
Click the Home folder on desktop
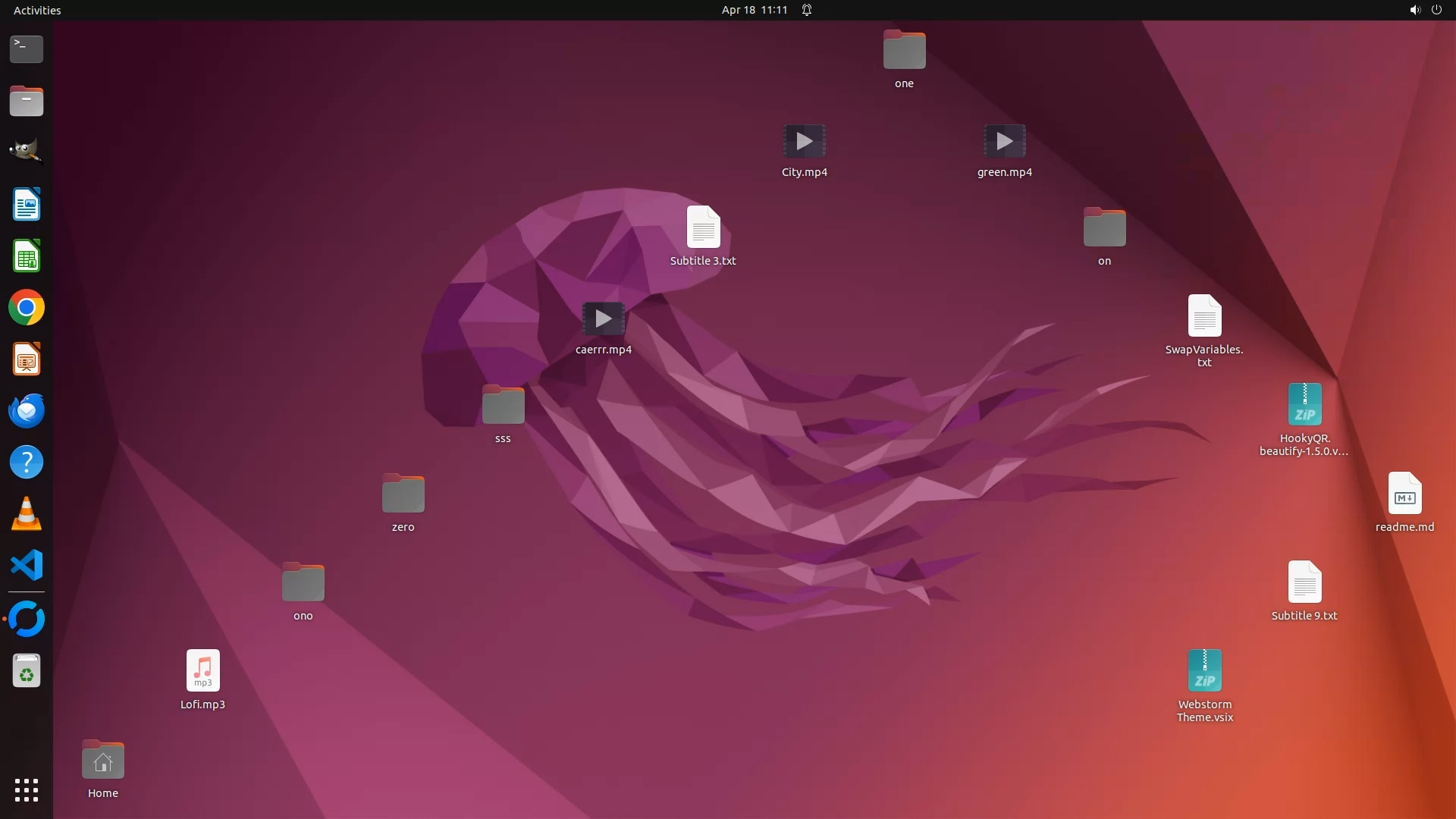point(103,761)
